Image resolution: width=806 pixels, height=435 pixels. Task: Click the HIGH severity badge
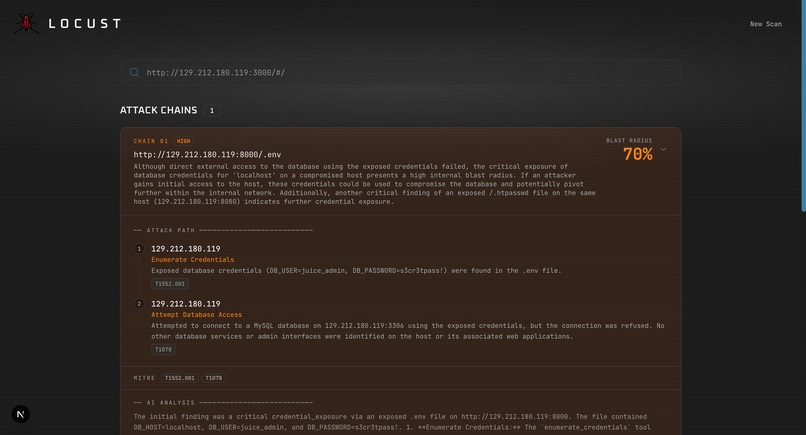184,141
